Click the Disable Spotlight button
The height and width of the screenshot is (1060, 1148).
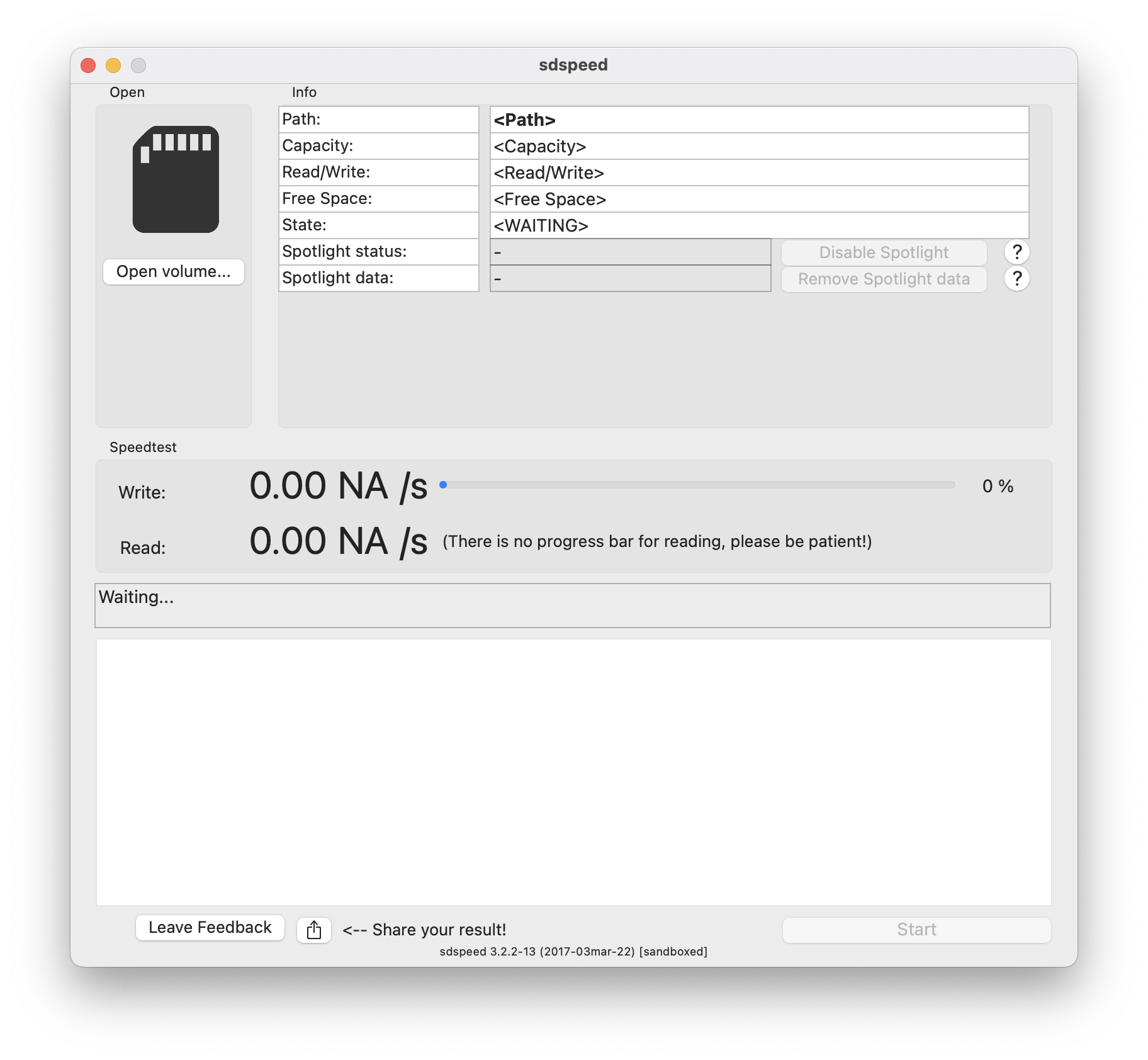[x=884, y=252]
